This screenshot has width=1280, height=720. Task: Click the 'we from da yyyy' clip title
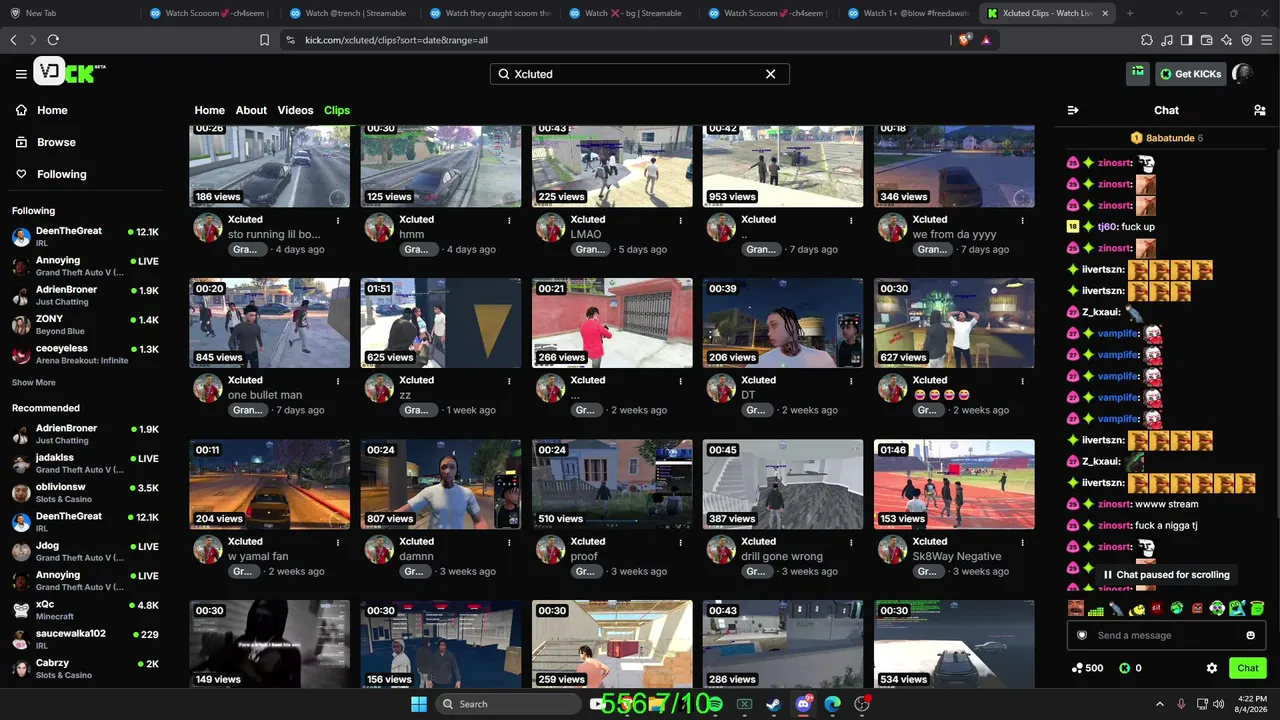954,234
